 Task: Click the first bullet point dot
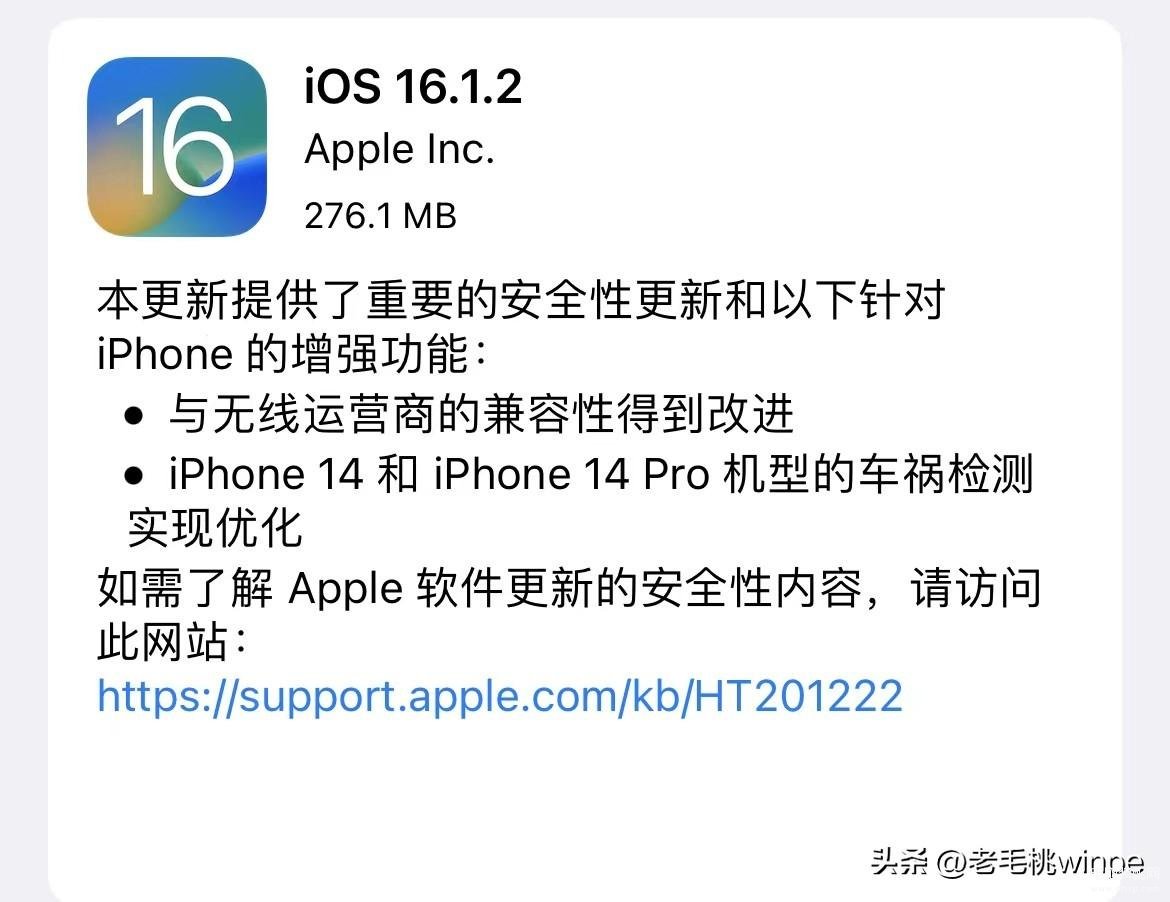pyautogui.click(x=134, y=416)
